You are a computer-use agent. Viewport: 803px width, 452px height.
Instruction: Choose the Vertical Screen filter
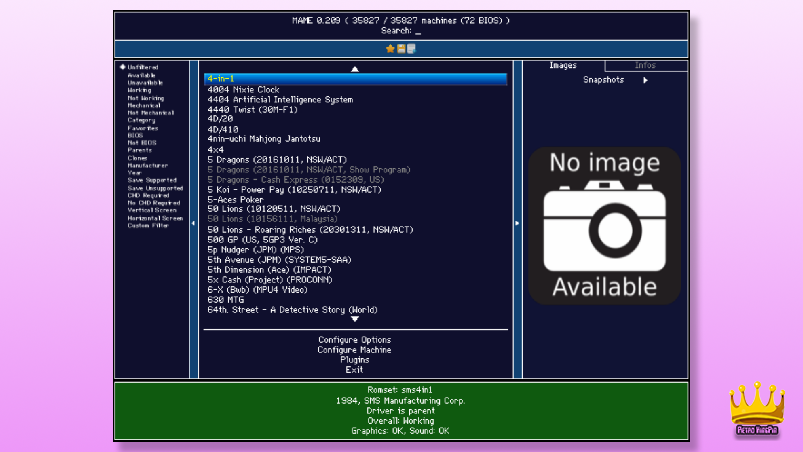click(x=152, y=210)
